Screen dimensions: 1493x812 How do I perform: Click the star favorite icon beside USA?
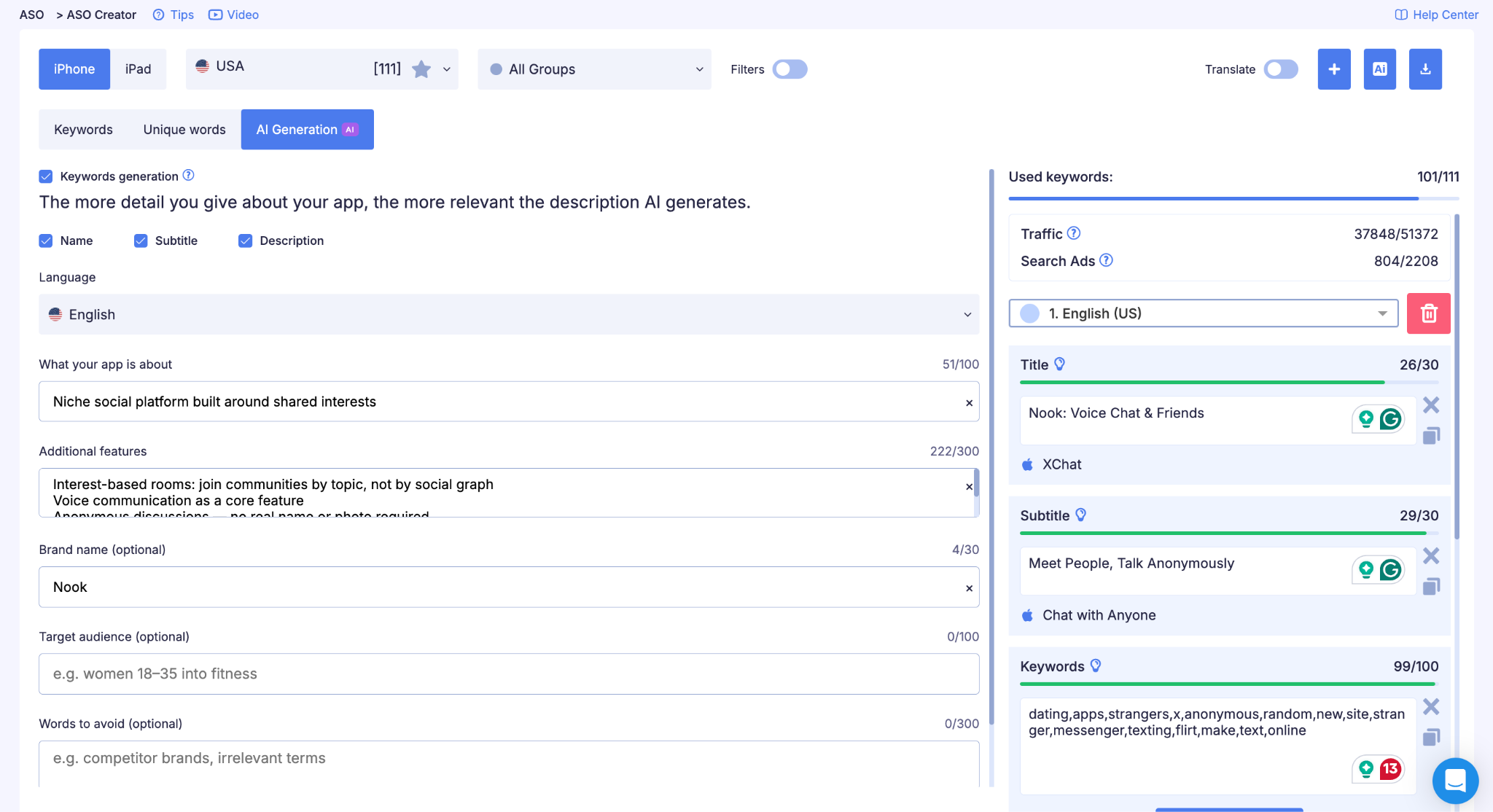[x=421, y=69]
